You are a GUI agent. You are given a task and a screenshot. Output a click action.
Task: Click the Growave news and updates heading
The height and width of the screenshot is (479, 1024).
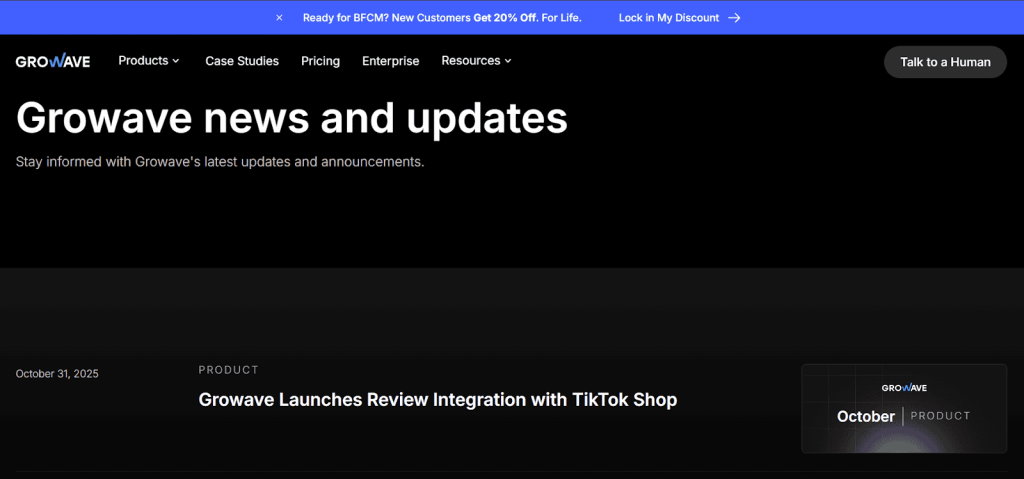click(291, 118)
